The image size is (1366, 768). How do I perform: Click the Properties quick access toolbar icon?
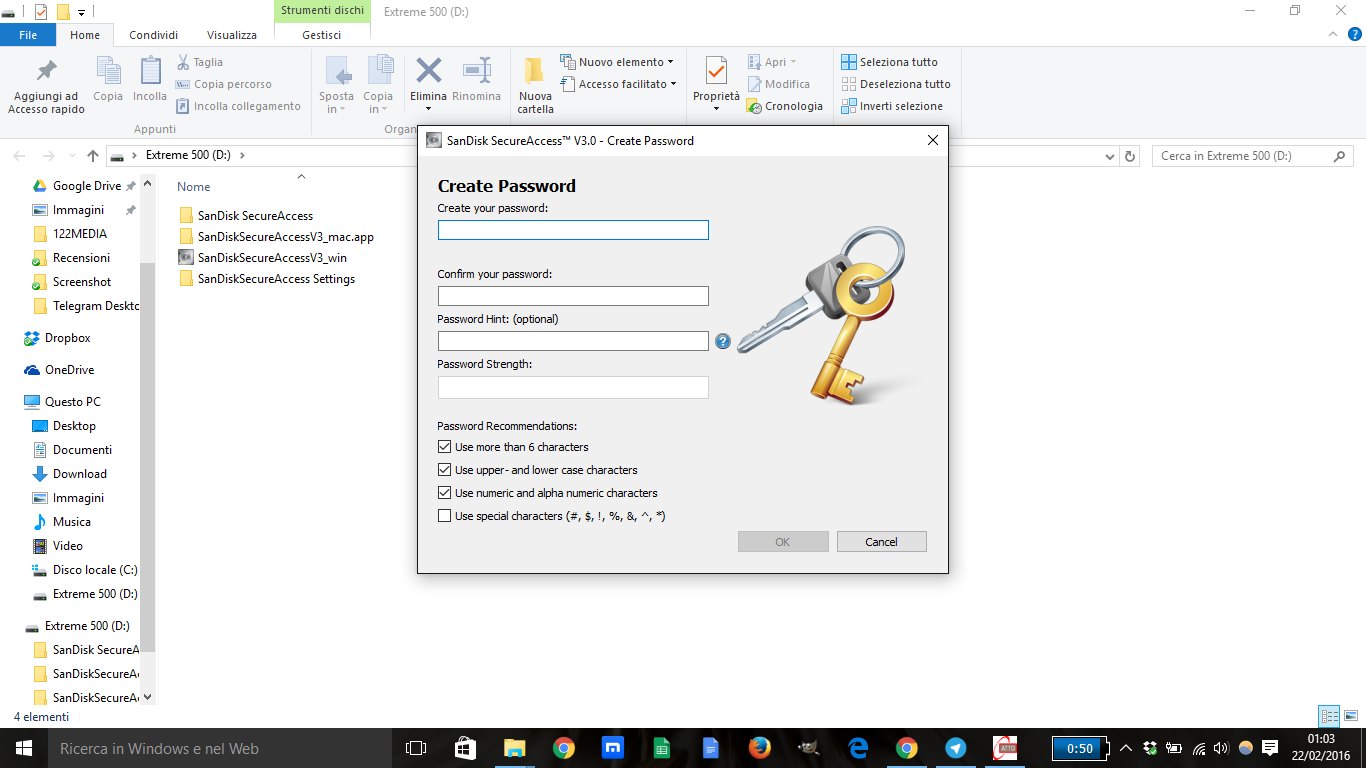coord(40,12)
